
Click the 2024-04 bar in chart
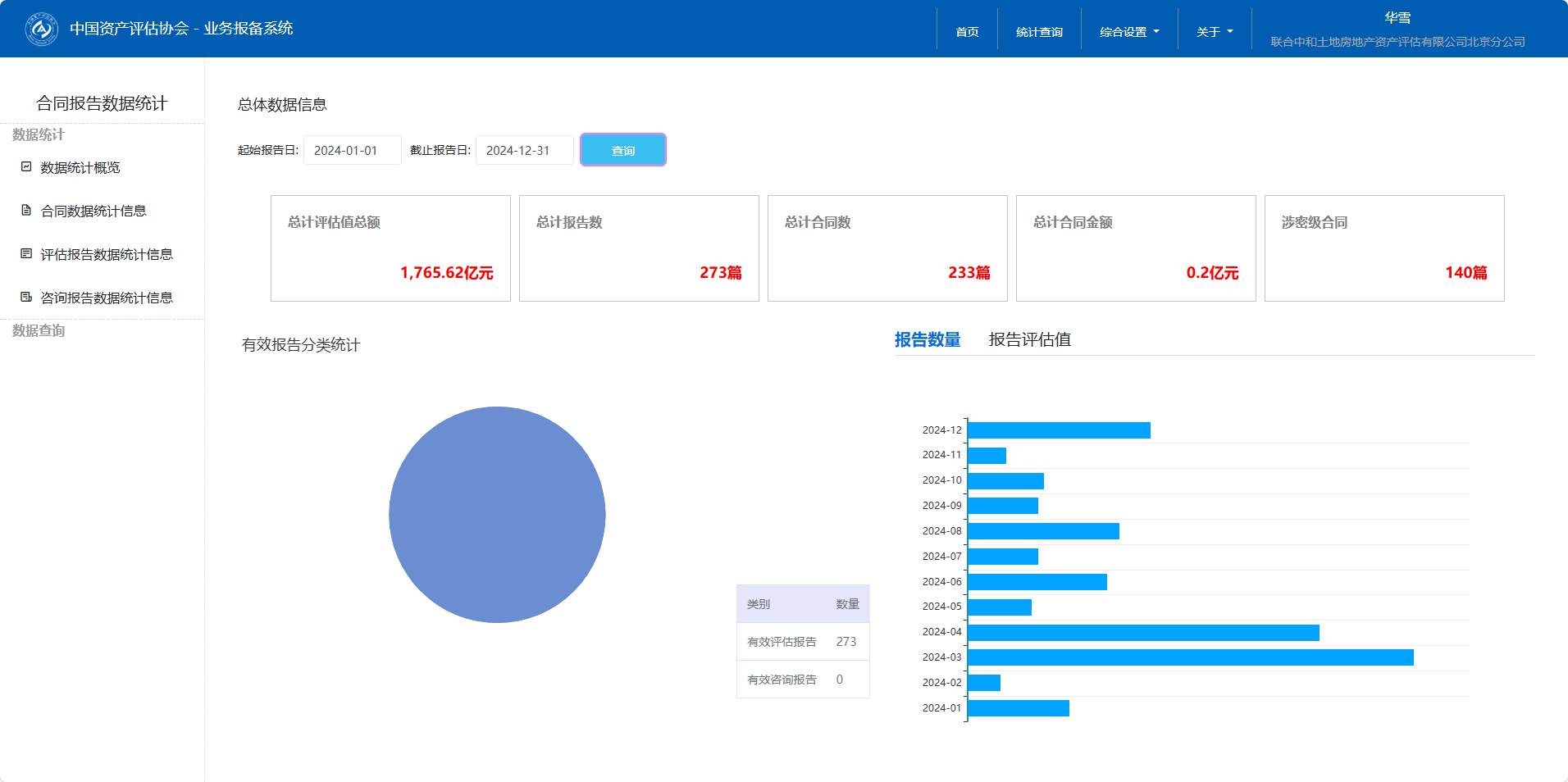(x=1143, y=632)
